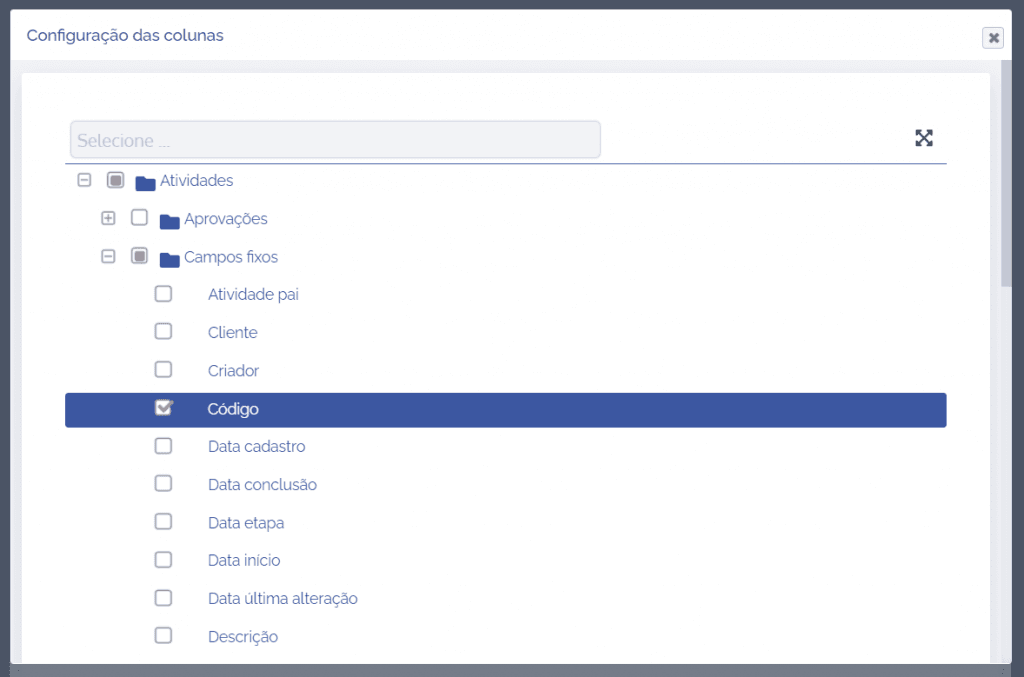Screen dimensions: 1024x677
Task: Collapse the Campos fixos tree node
Action: [108, 256]
